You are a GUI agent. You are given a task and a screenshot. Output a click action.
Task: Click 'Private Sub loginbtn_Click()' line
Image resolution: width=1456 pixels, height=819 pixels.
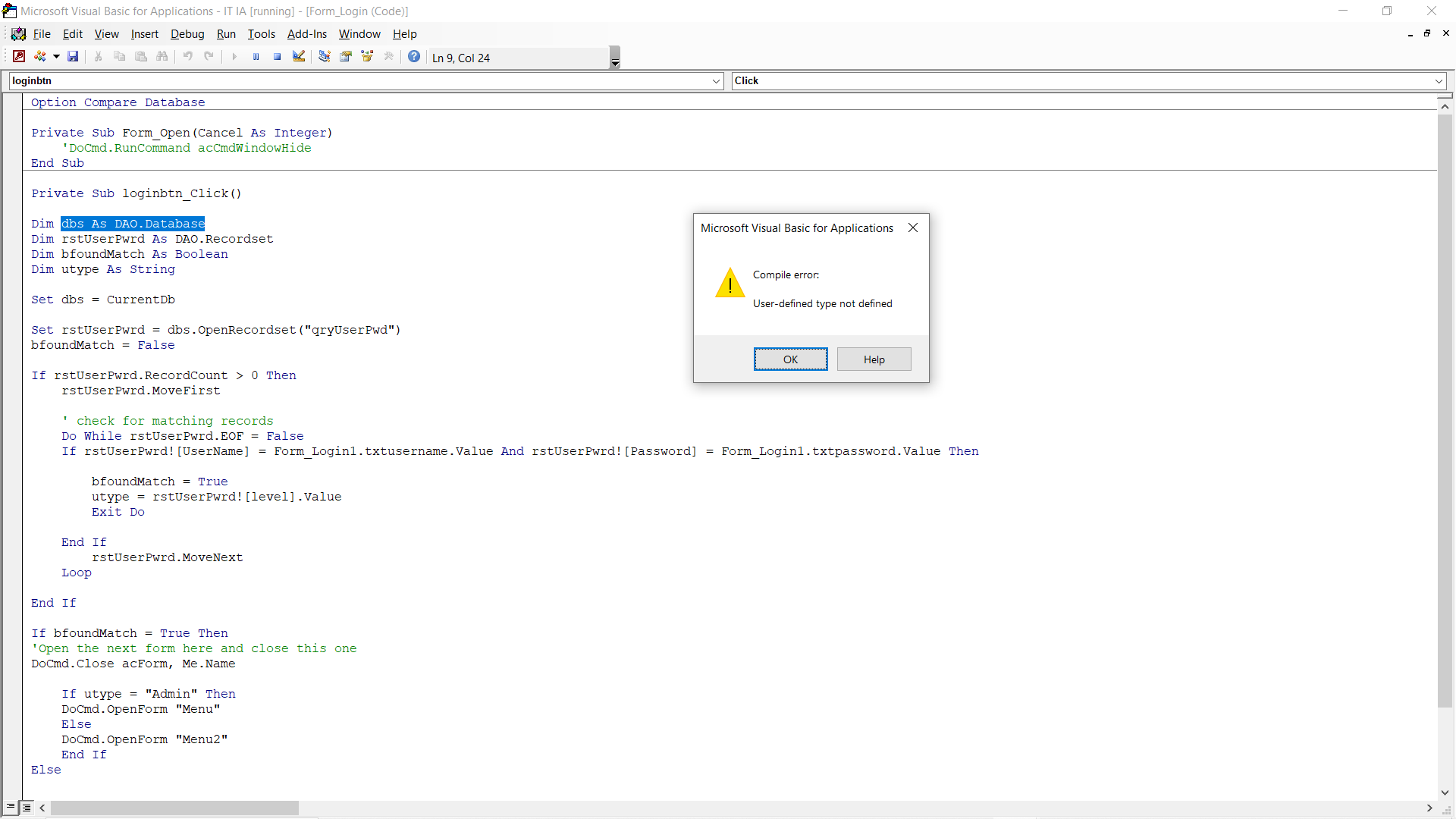click(x=136, y=193)
